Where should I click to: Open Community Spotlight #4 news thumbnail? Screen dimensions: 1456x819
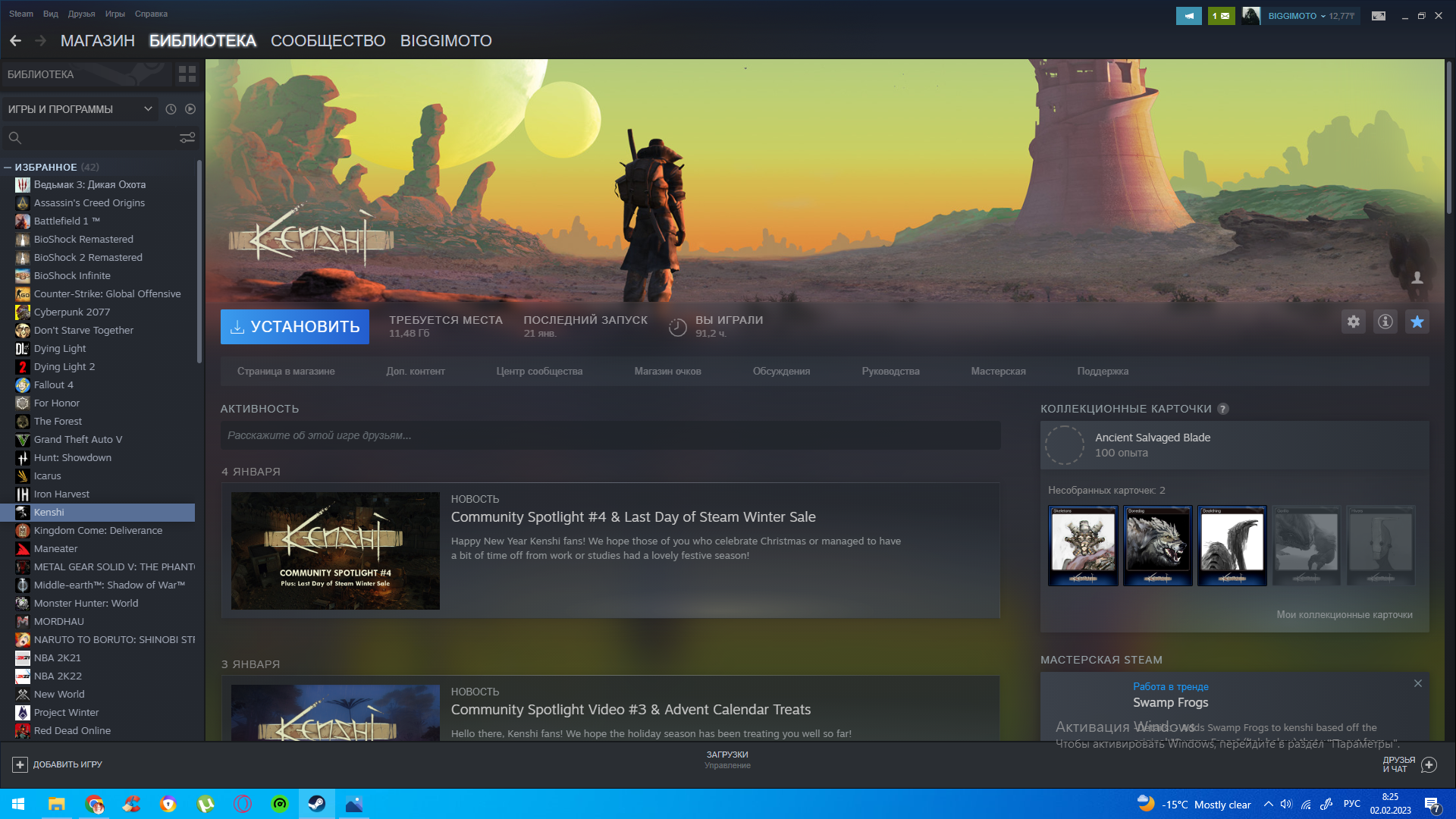coord(335,551)
